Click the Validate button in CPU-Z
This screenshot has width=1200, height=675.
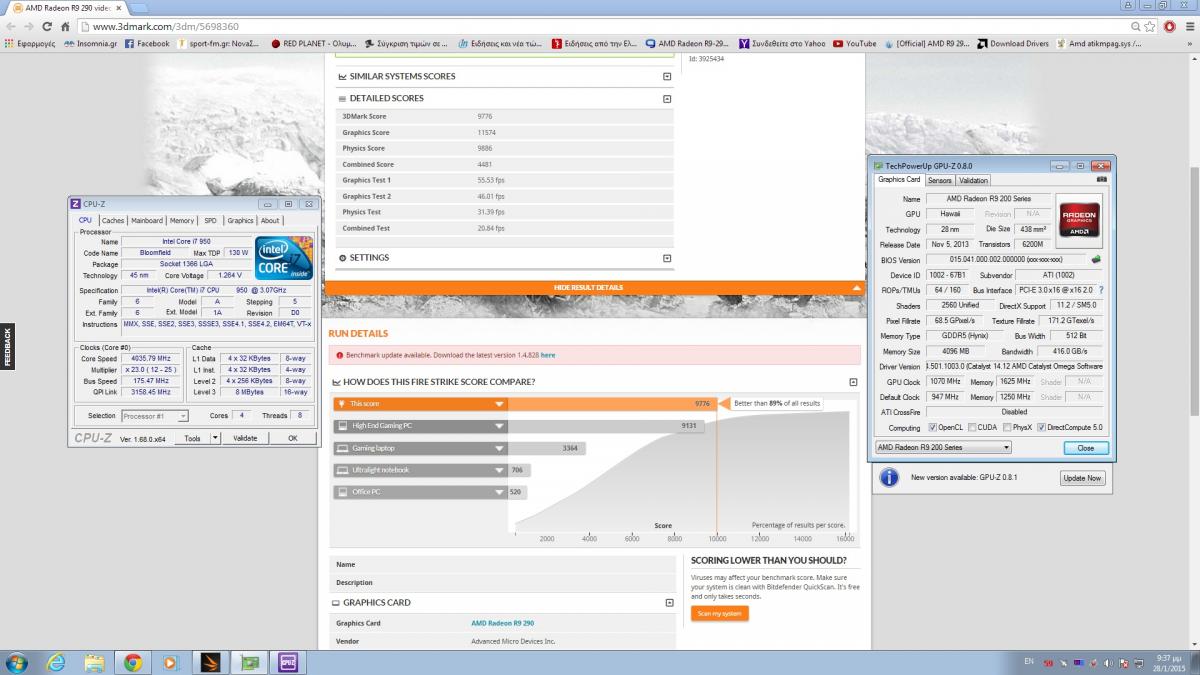245,438
